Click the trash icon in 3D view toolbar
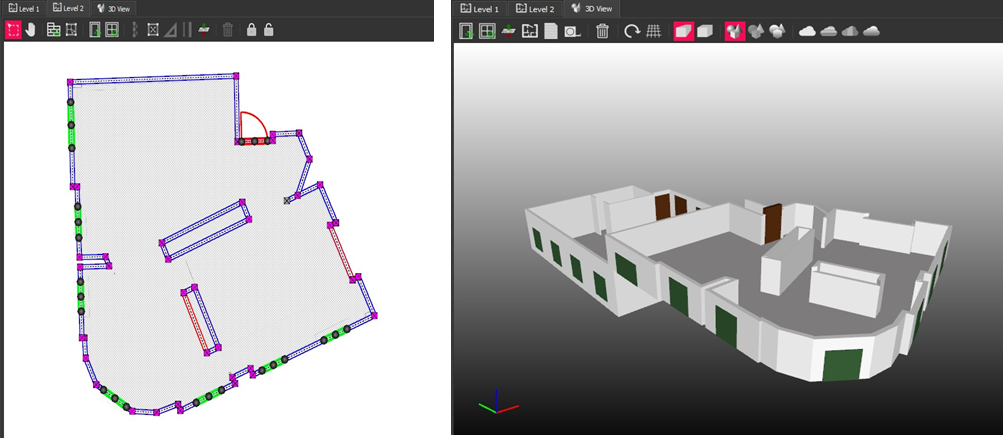1003x438 pixels. click(x=602, y=31)
